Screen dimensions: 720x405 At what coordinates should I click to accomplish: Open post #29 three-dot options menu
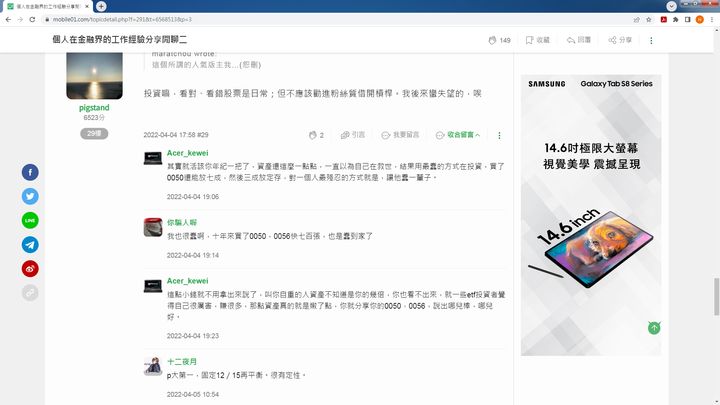(499, 135)
